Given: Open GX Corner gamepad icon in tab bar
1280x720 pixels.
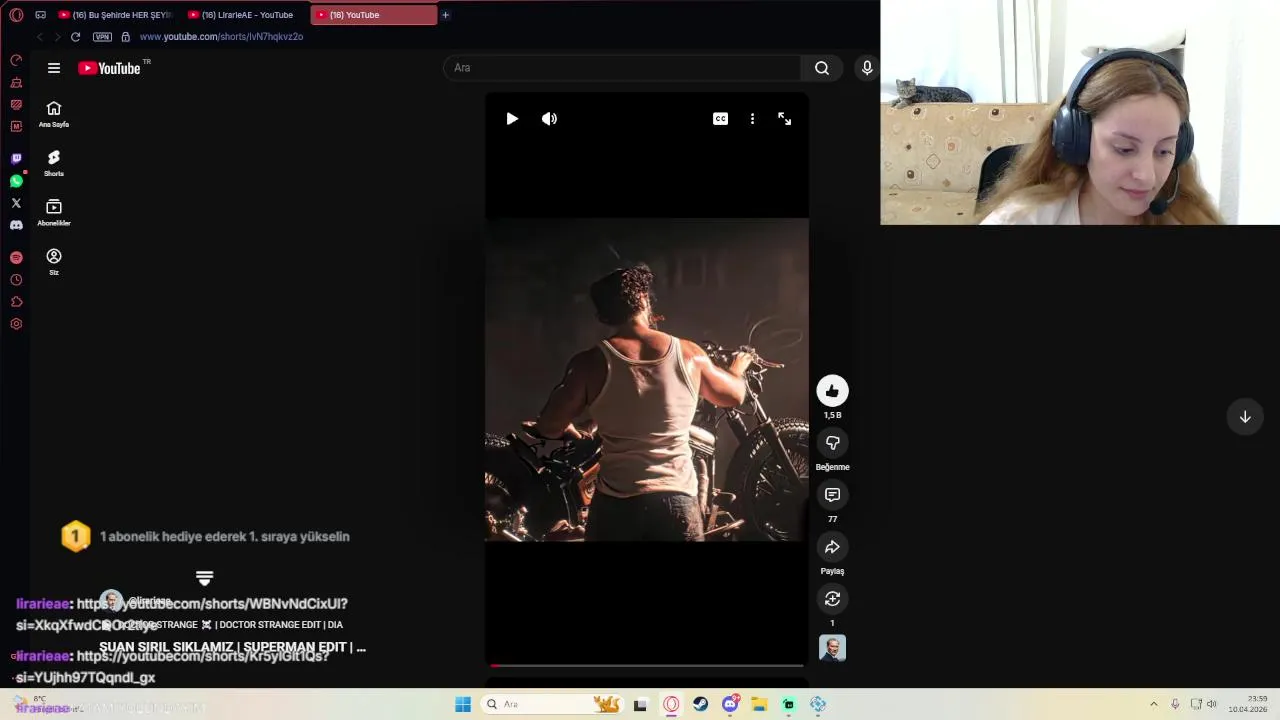Looking at the screenshot, I should point(40,15).
